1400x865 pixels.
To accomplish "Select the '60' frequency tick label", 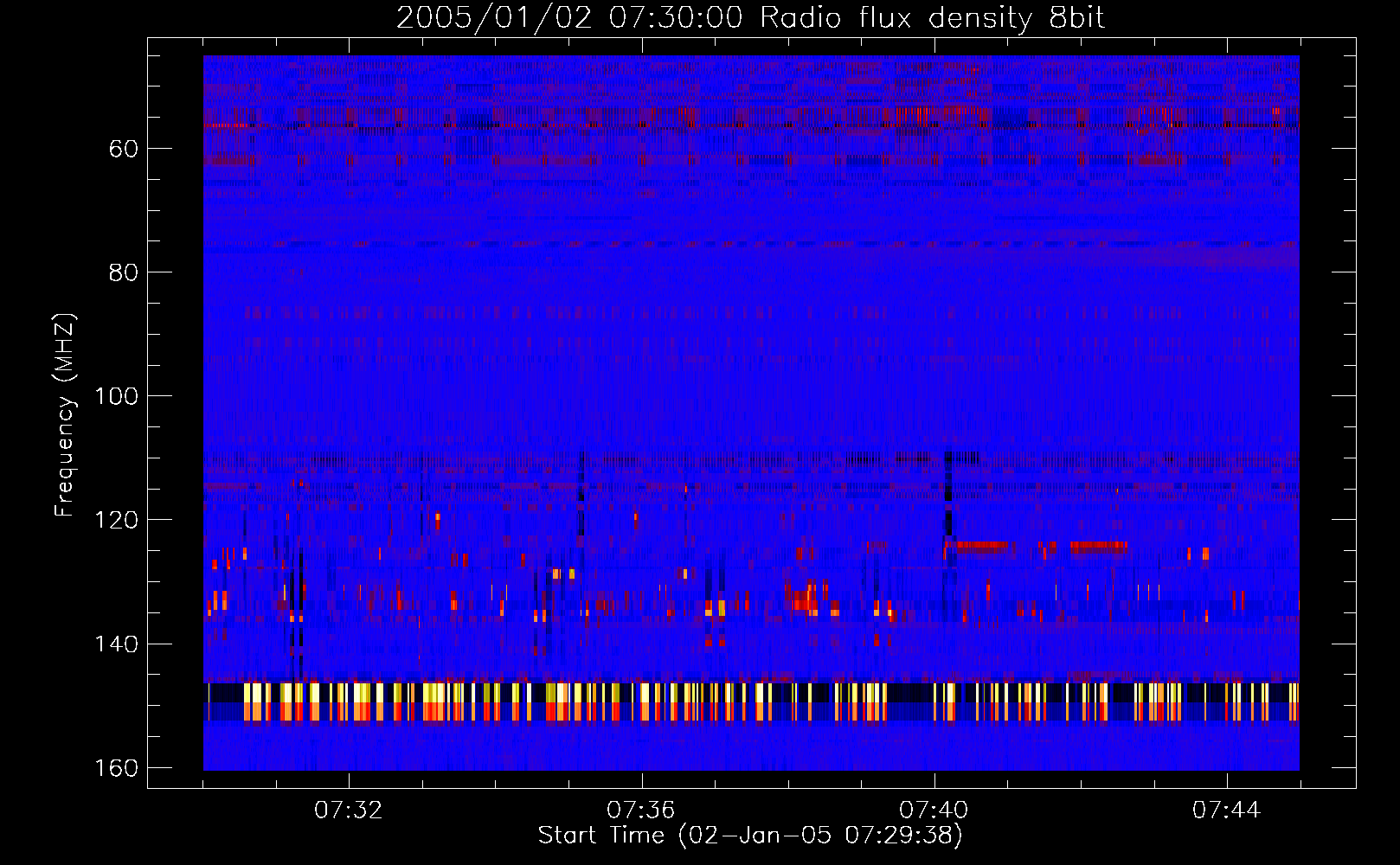I will click(x=124, y=149).
